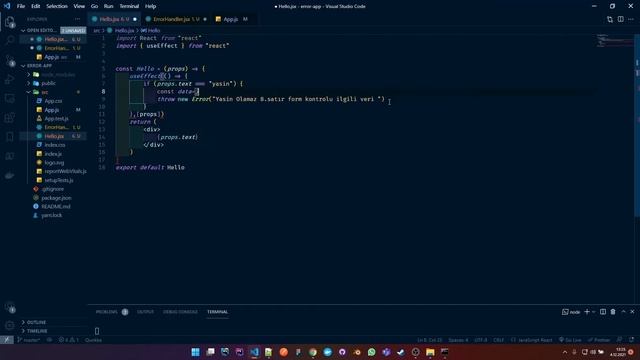The width and height of the screenshot is (640, 360).
Task: Open the Run and Debug view
Action: pos(9,79)
